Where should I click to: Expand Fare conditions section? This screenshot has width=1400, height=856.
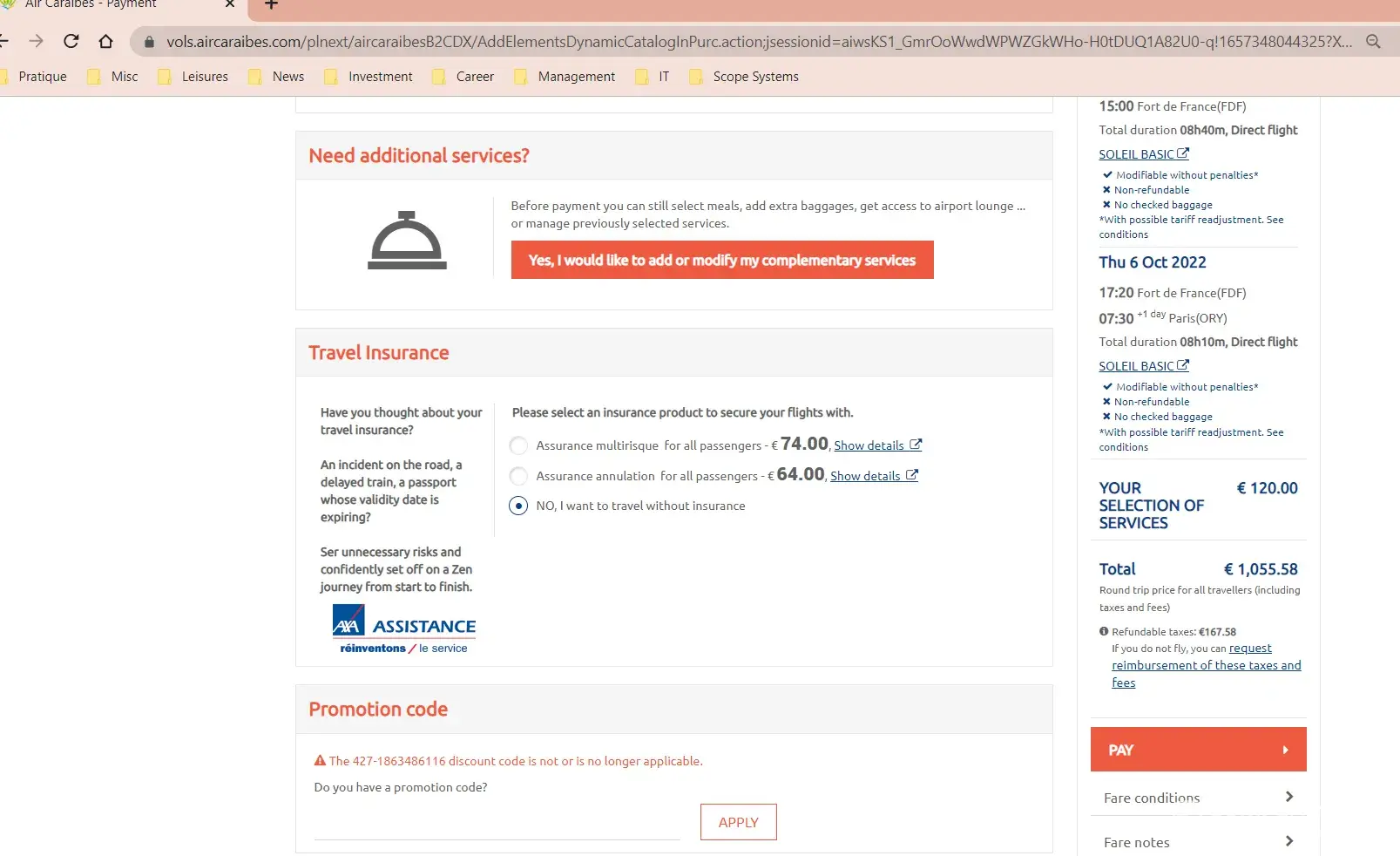[x=1198, y=798]
